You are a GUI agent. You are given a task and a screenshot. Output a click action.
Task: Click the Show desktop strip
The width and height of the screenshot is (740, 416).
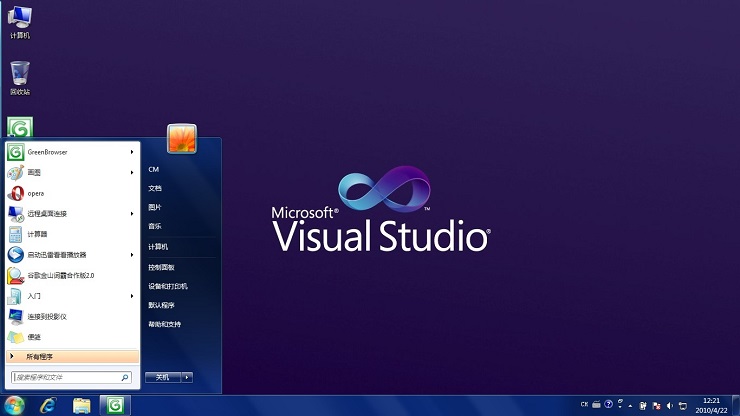pos(736,406)
